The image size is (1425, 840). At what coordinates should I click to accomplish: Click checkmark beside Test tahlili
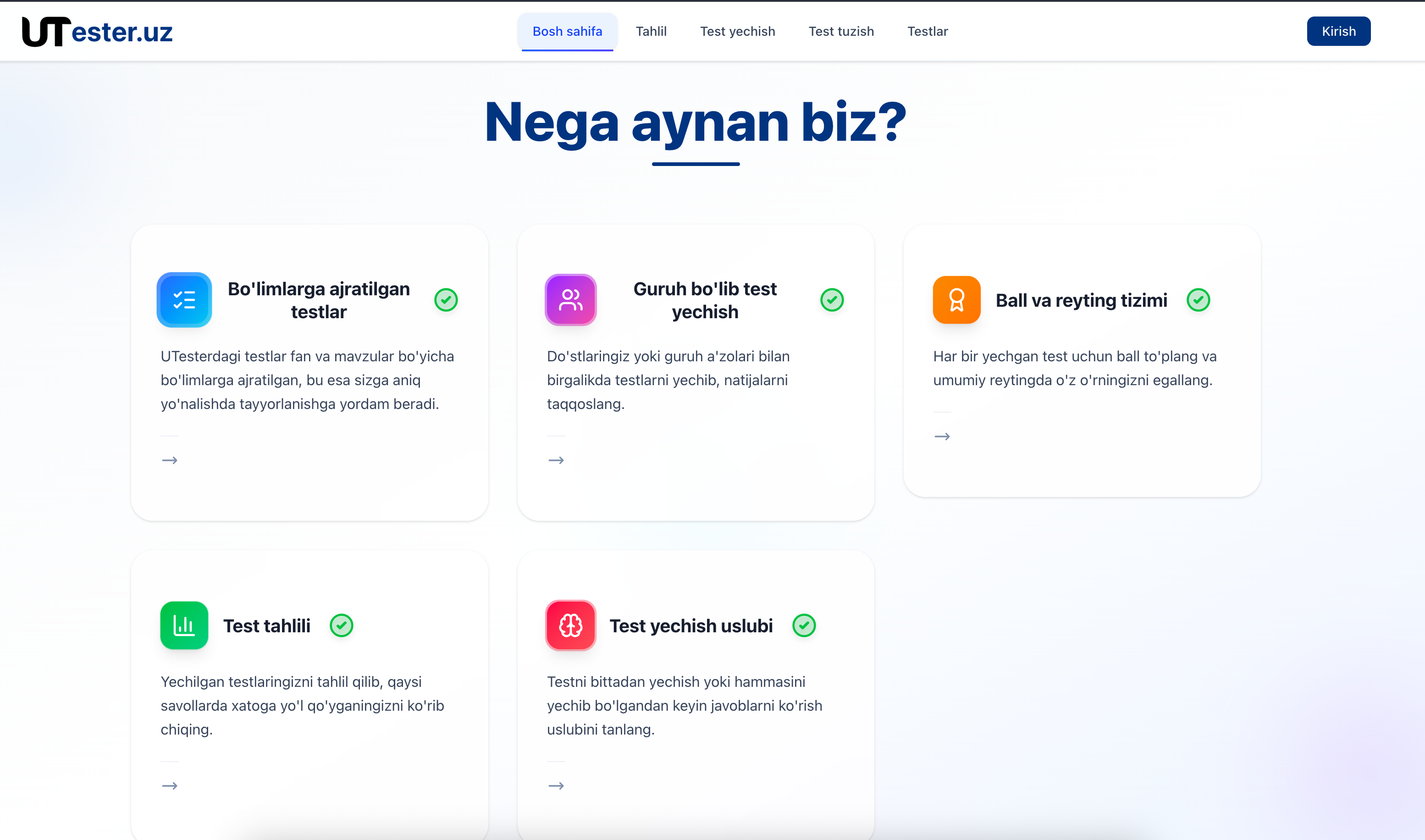coord(341,625)
